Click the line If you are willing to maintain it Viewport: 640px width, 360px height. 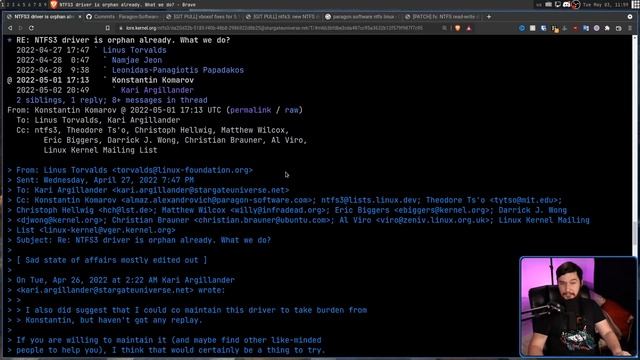click(169, 340)
